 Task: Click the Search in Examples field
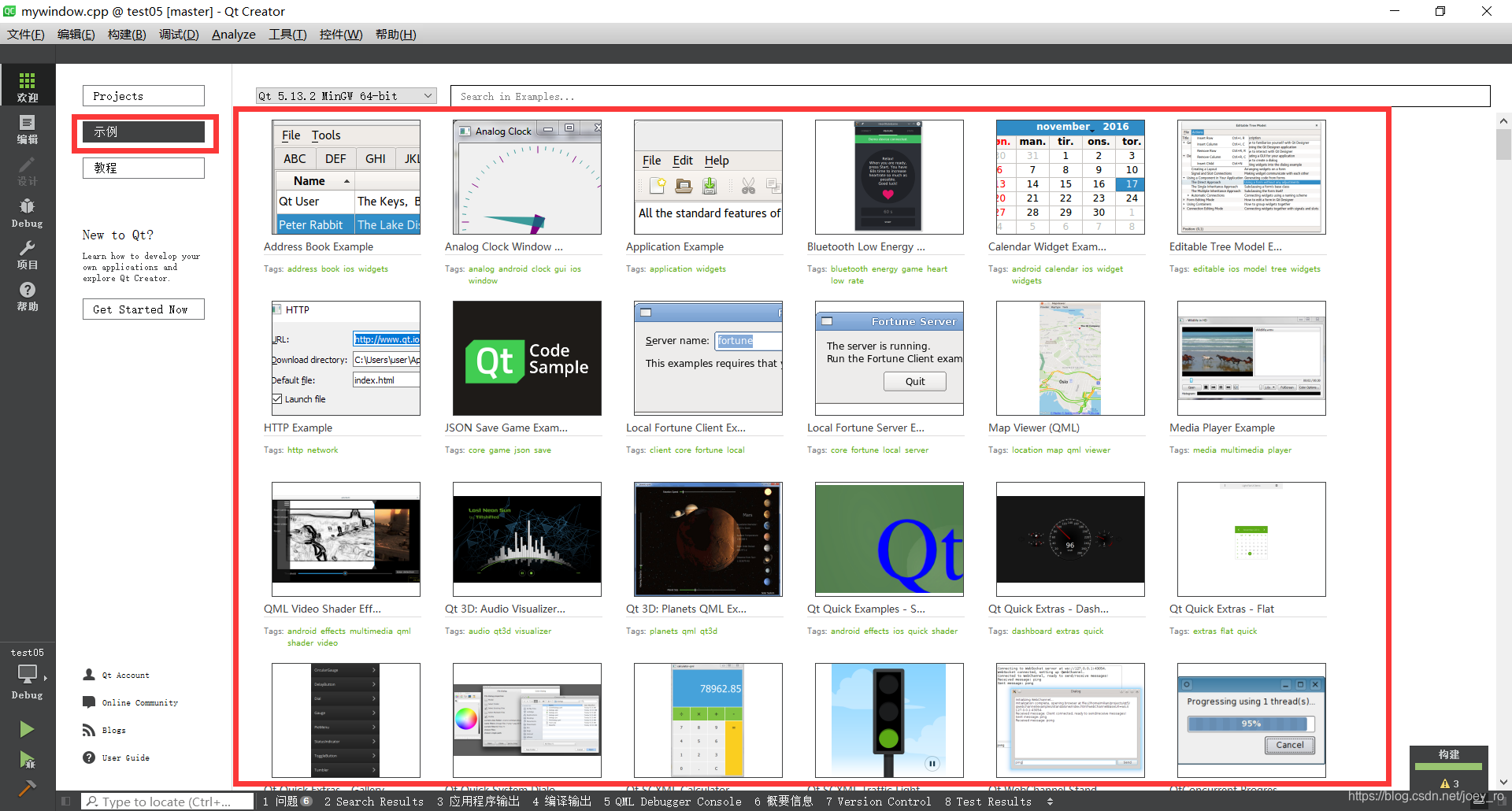coord(970,96)
